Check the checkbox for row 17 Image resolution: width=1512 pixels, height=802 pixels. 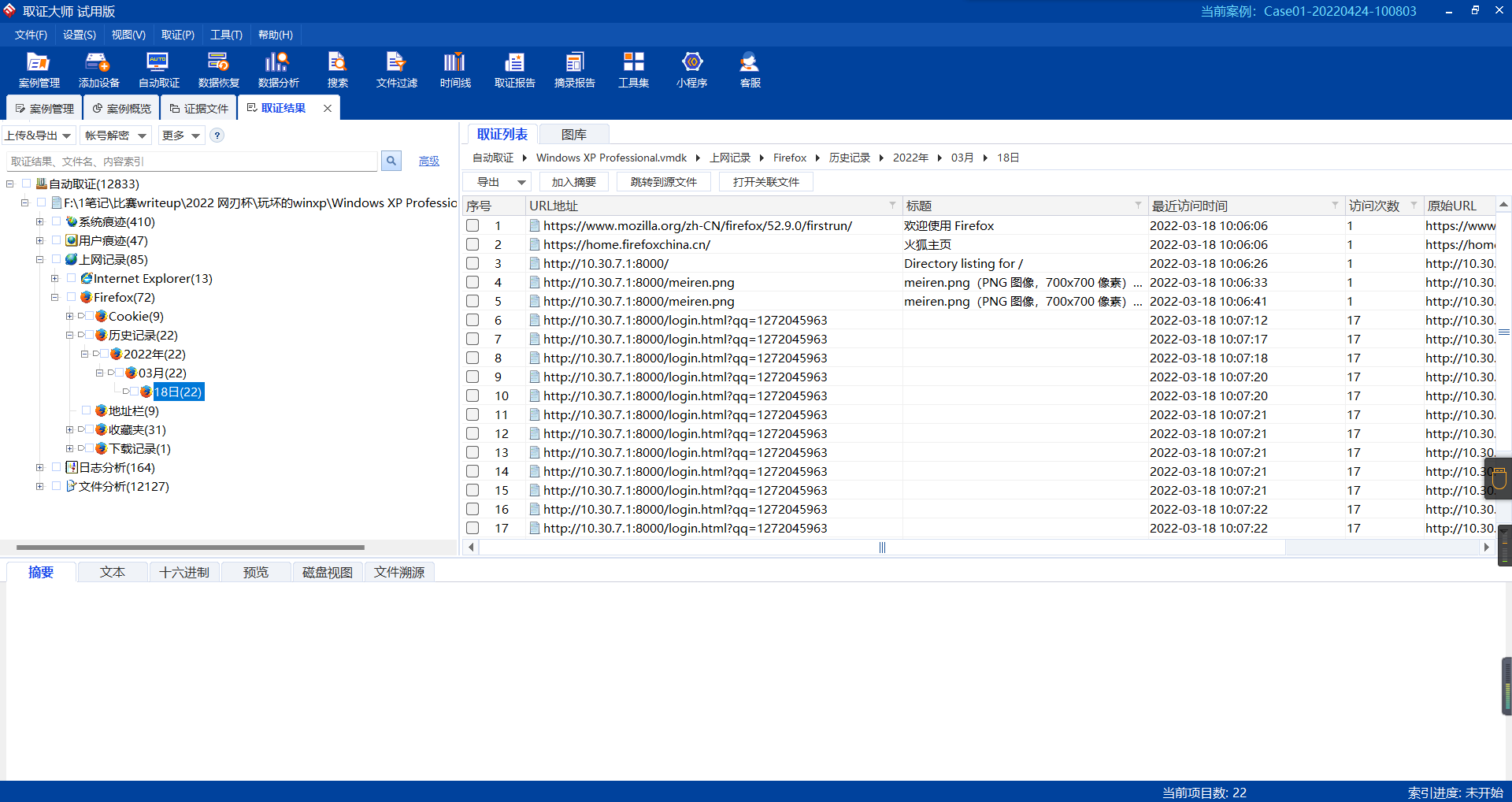coord(472,528)
